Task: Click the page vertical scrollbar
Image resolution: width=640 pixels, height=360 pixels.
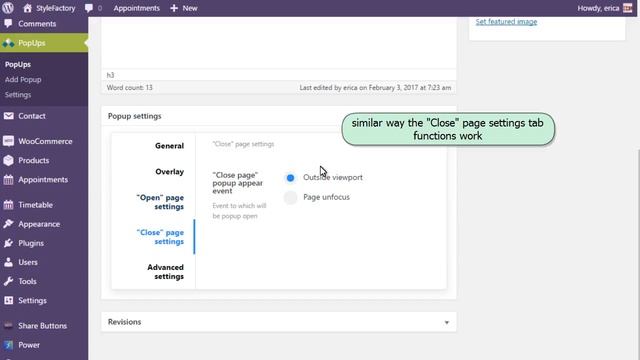Action: pyautogui.click(x=638, y=253)
